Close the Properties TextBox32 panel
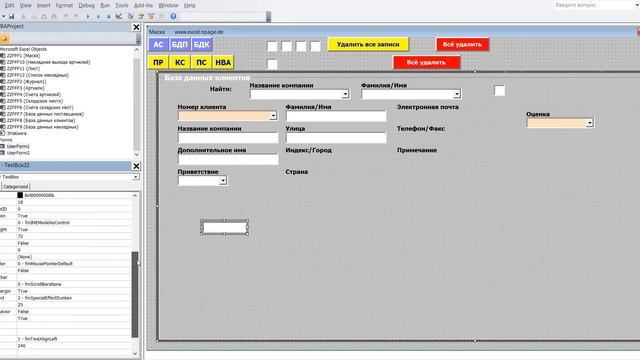The image size is (640, 360). [x=136, y=166]
